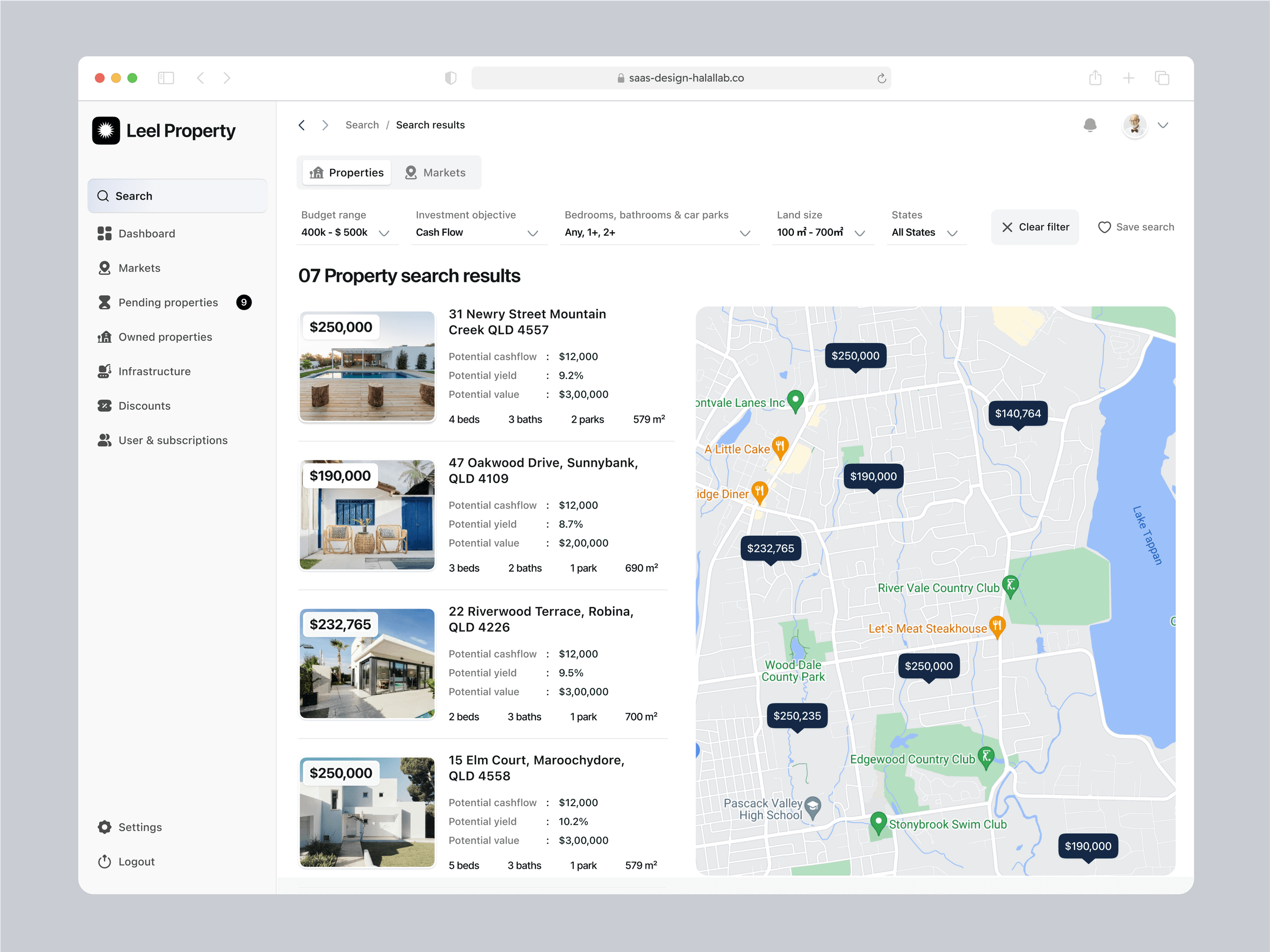The height and width of the screenshot is (952, 1270).
Task: Click the Search breadcrumb link
Action: [x=362, y=125]
